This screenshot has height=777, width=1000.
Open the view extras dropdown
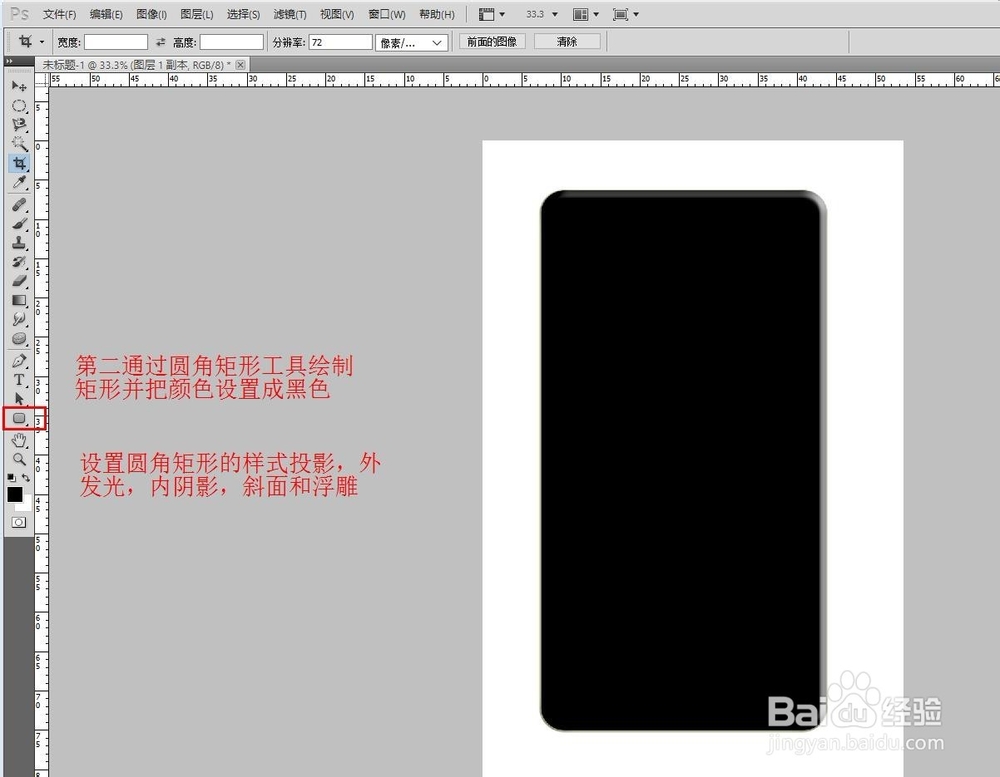[x=492, y=14]
